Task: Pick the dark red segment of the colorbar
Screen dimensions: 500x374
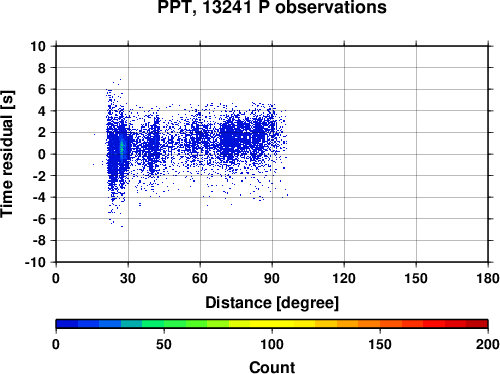Action: (x=477, y=324)
